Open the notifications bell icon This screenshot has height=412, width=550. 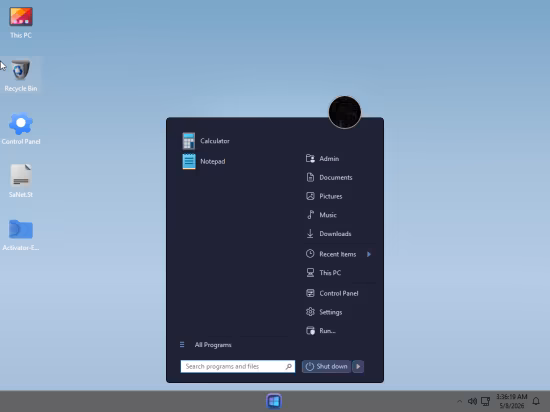coord(536,401)
